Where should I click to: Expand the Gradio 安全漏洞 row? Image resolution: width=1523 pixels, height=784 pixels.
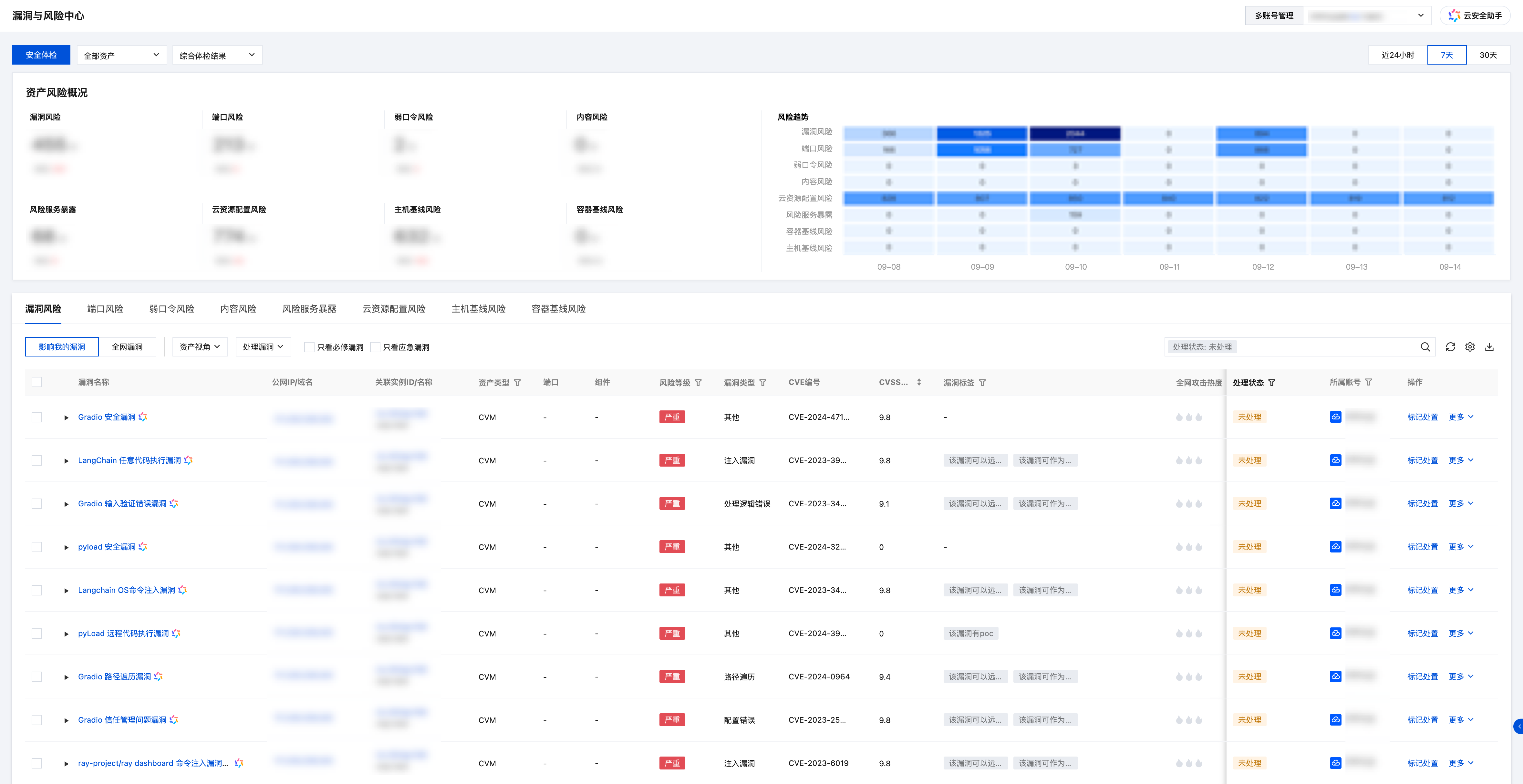66,418
